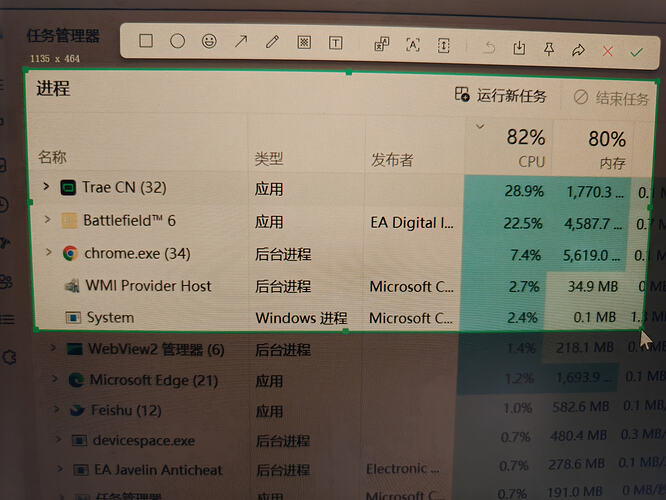
Task: Click the 运行新任务 button
Action: tap(500, 95)
